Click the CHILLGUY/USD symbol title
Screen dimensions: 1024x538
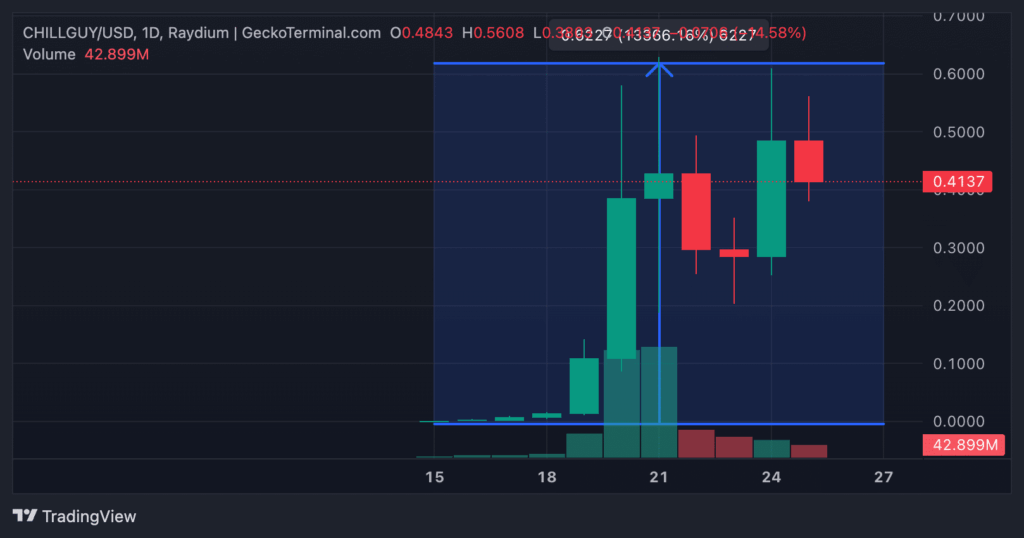(82, 33)
